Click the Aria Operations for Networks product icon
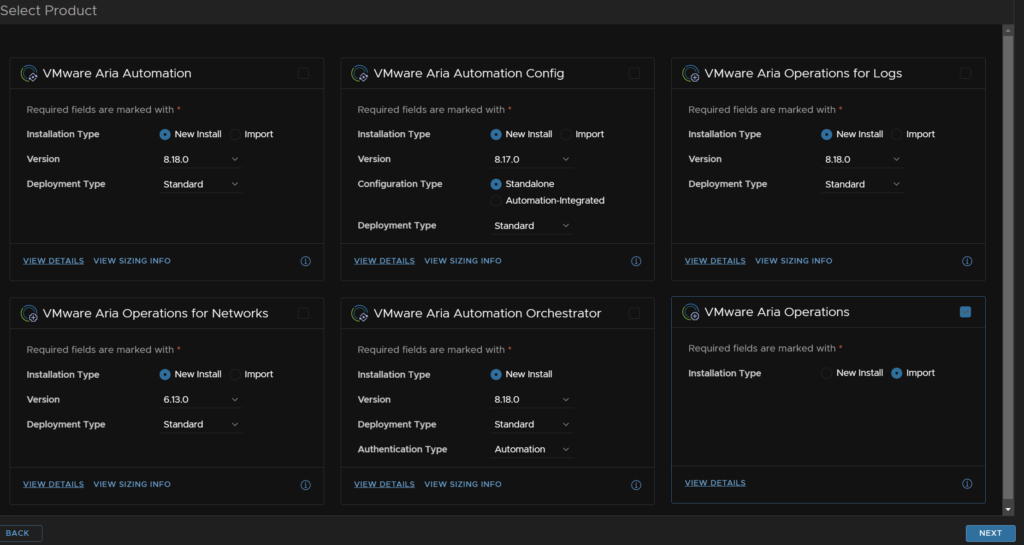Viewport: 1024px width, 545px height. point(29,314)
